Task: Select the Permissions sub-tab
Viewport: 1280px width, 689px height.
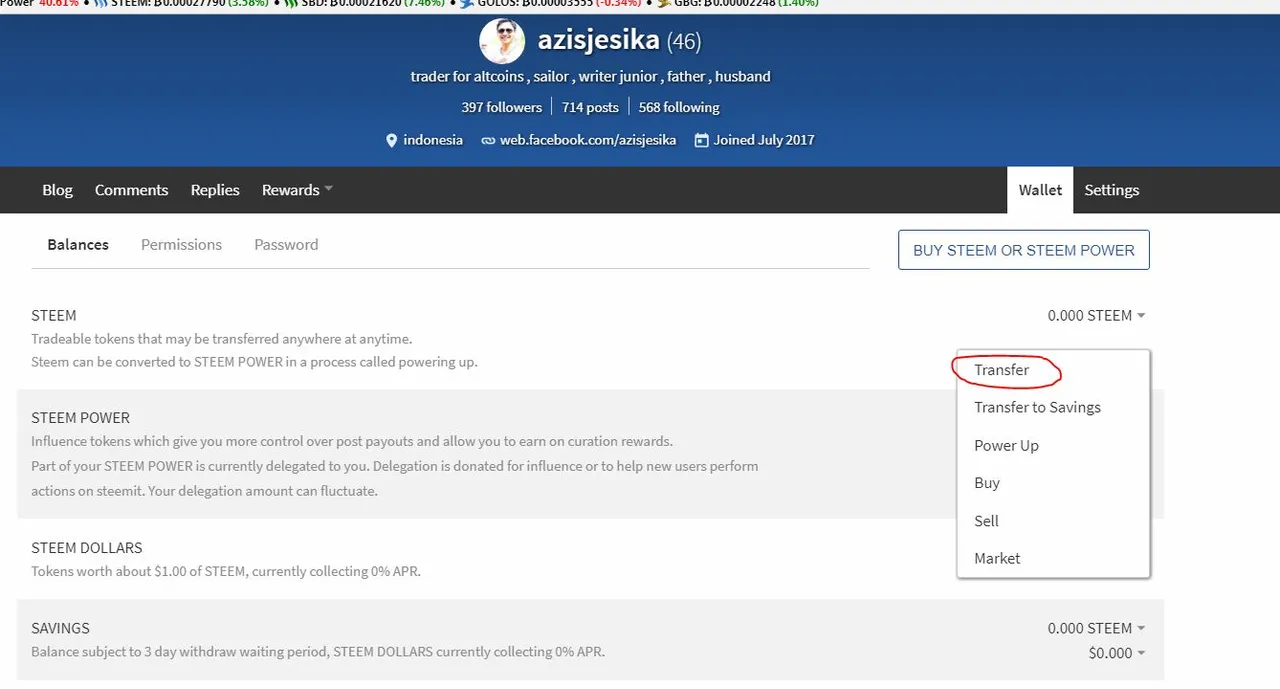Action: [x=181, y=244]
